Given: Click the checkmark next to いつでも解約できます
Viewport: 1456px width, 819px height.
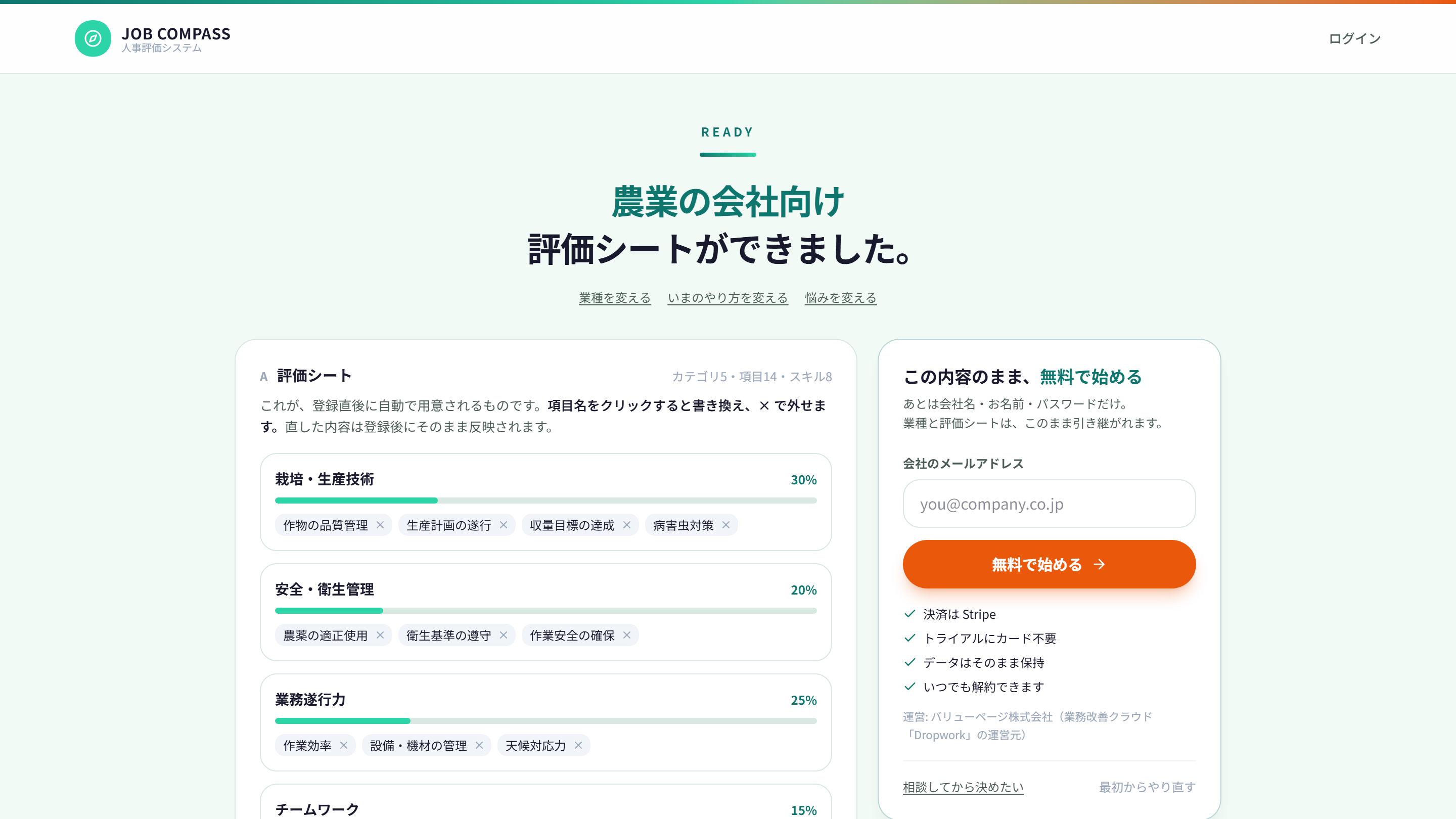Looking at the screenshot, I should click(x=910, y=687).
